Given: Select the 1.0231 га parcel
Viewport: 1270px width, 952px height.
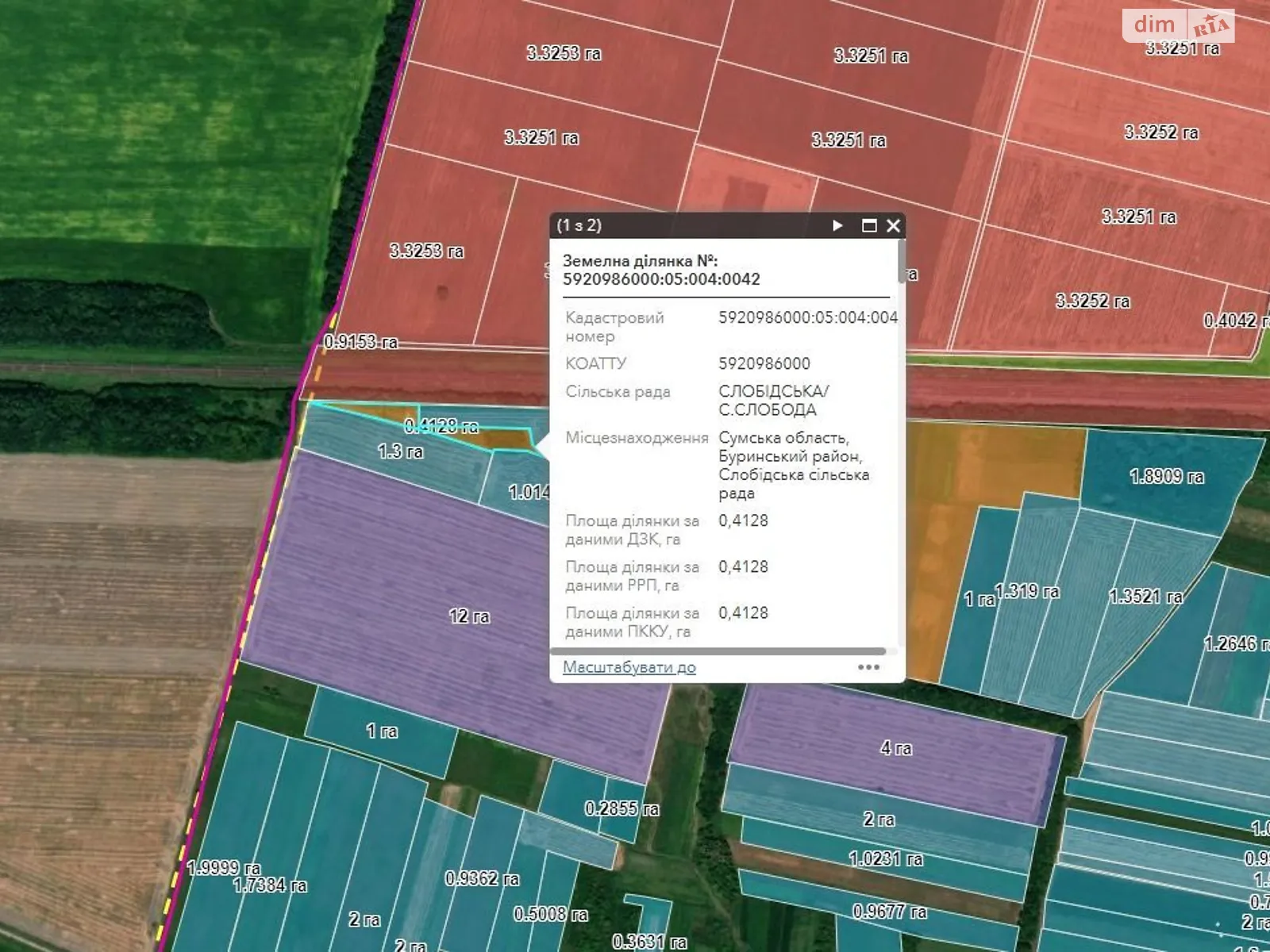Looking at the screenshot, I should 885,858.
